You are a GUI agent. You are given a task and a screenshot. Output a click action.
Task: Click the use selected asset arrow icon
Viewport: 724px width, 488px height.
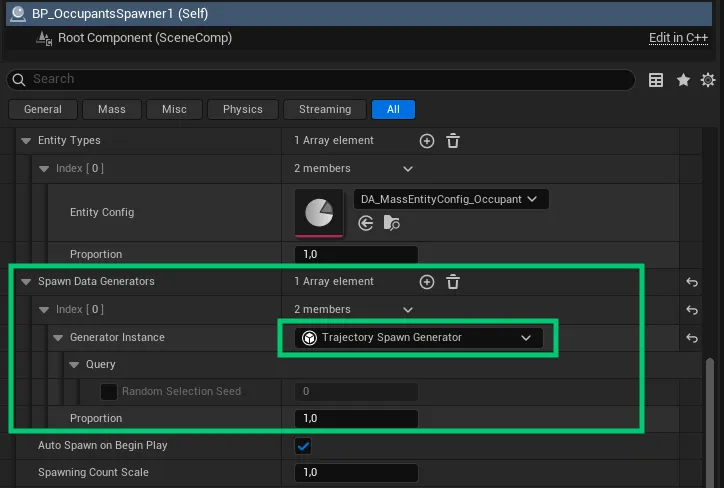click(366, 224)
